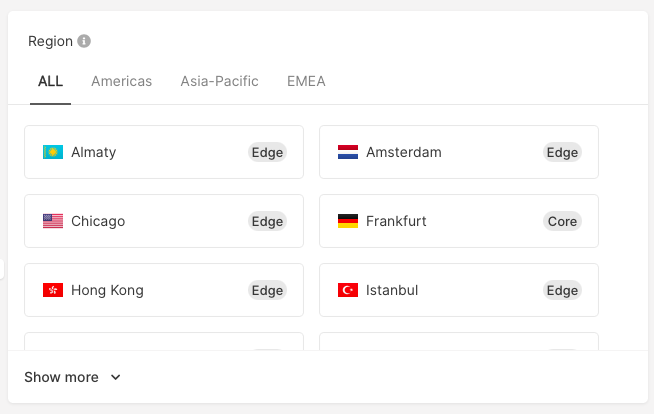Viewport: 654px width, 414px height.
Task: Click the Region info icon
Action: (84, 41)
